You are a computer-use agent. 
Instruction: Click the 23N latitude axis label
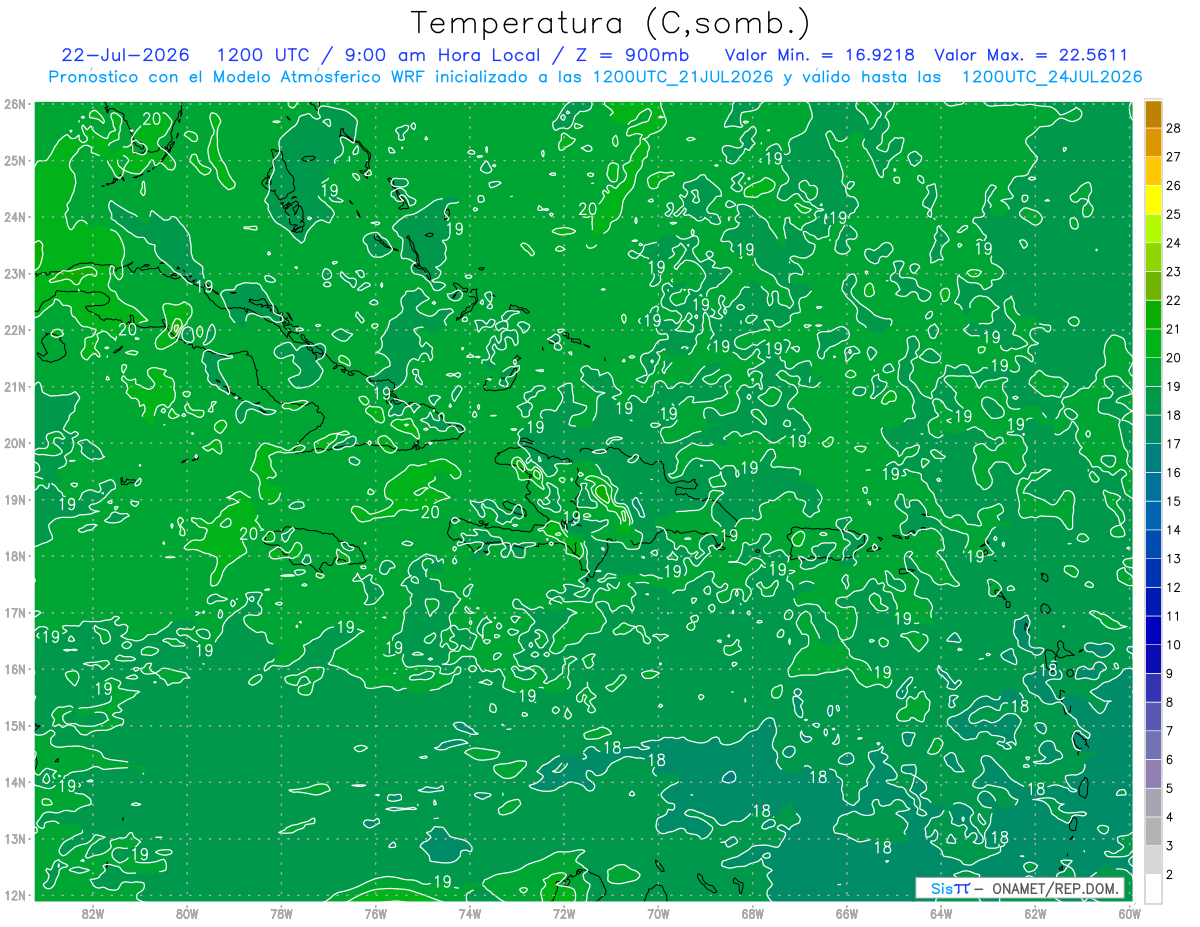14,274
